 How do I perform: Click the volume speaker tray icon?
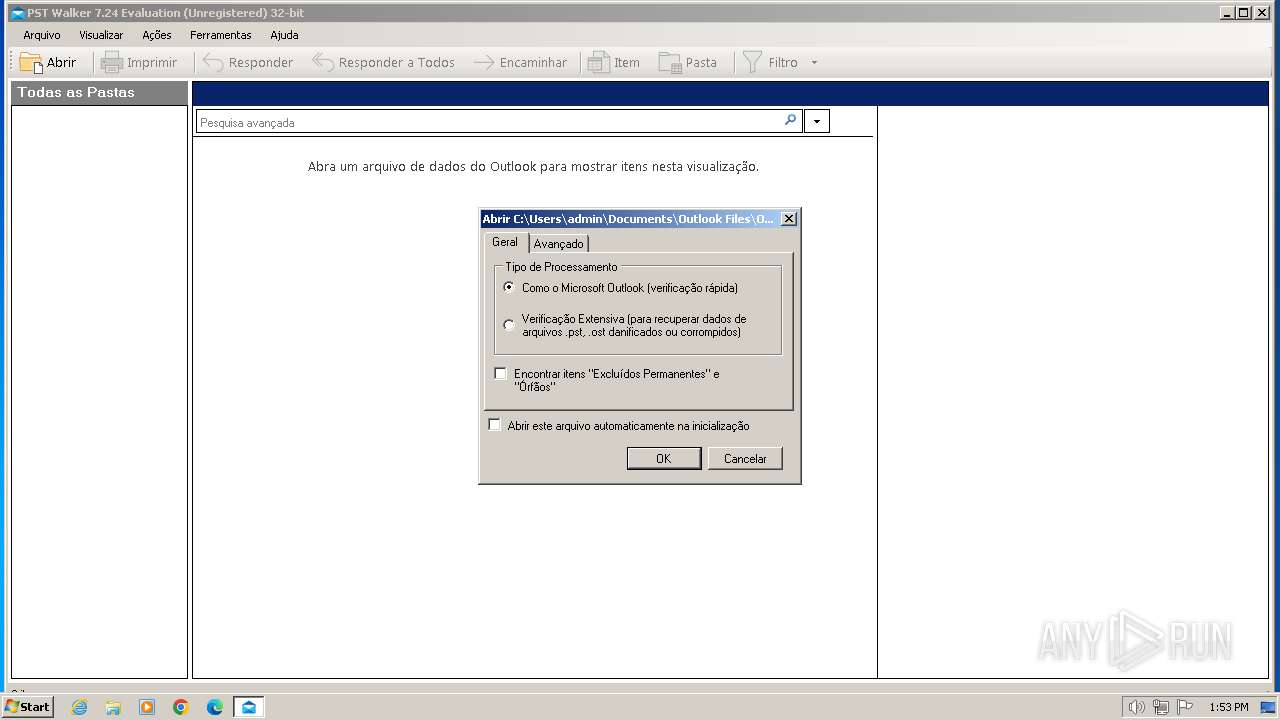coord(1136,707)
